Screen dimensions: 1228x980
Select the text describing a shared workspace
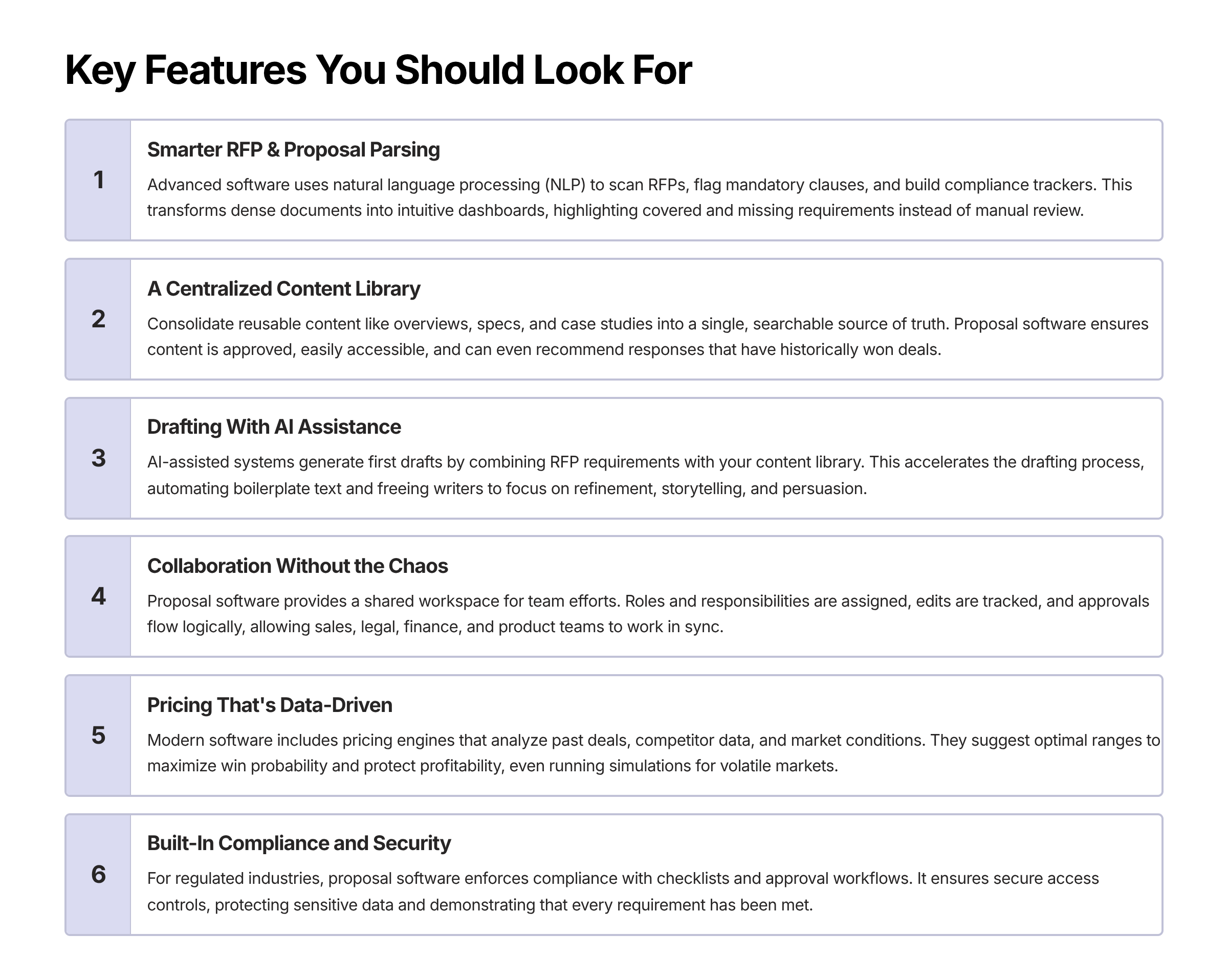click(648, 614)
